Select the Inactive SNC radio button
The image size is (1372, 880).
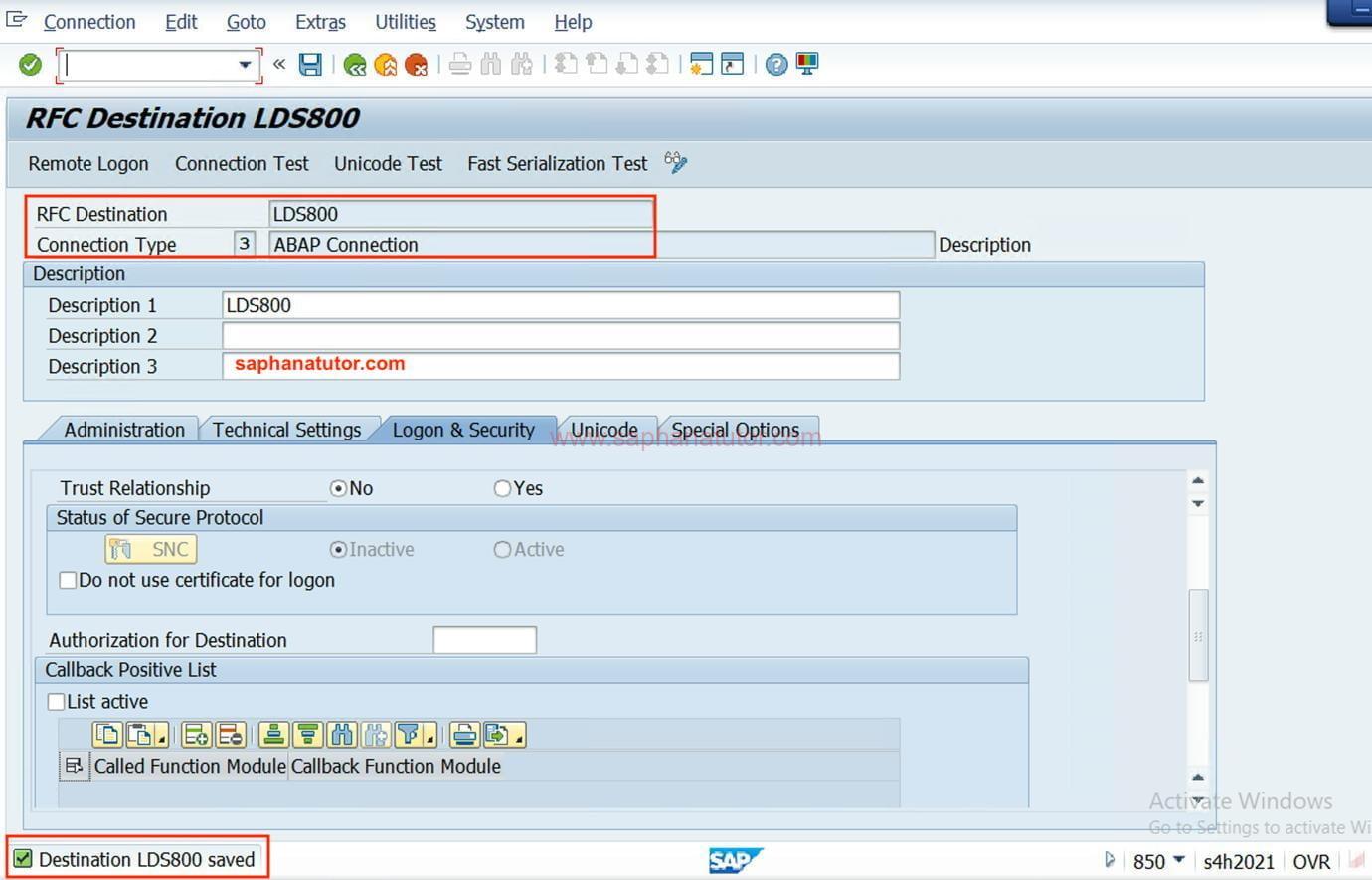click(338, 549)
